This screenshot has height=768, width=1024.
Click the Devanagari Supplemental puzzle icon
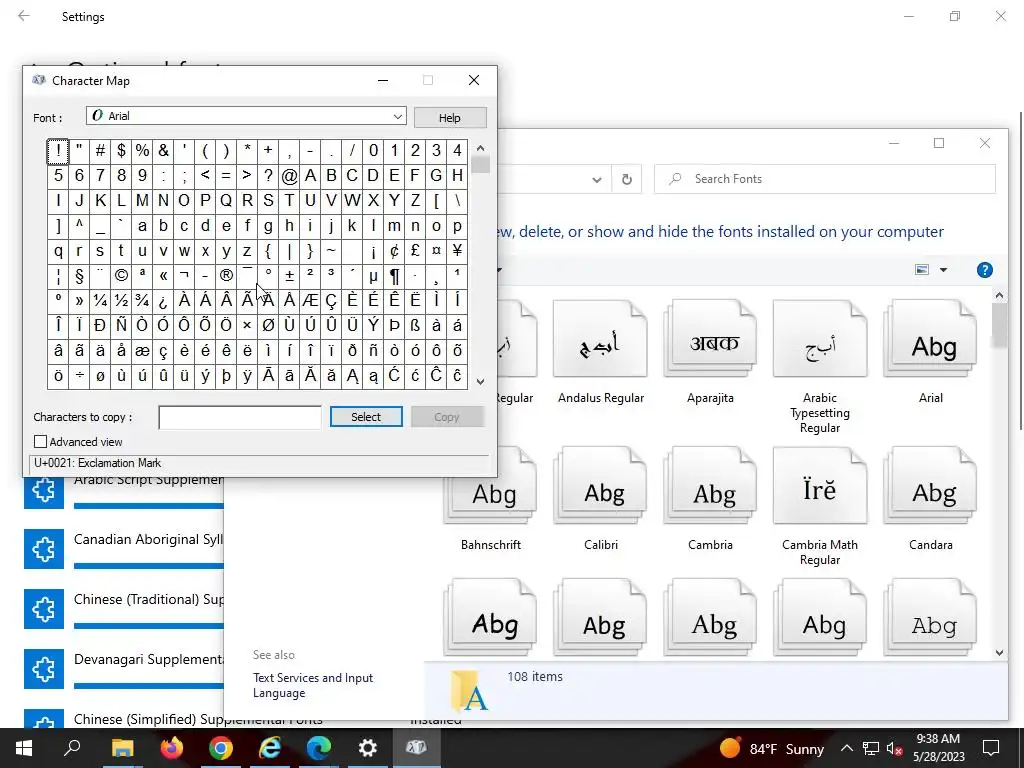[44, 669]
